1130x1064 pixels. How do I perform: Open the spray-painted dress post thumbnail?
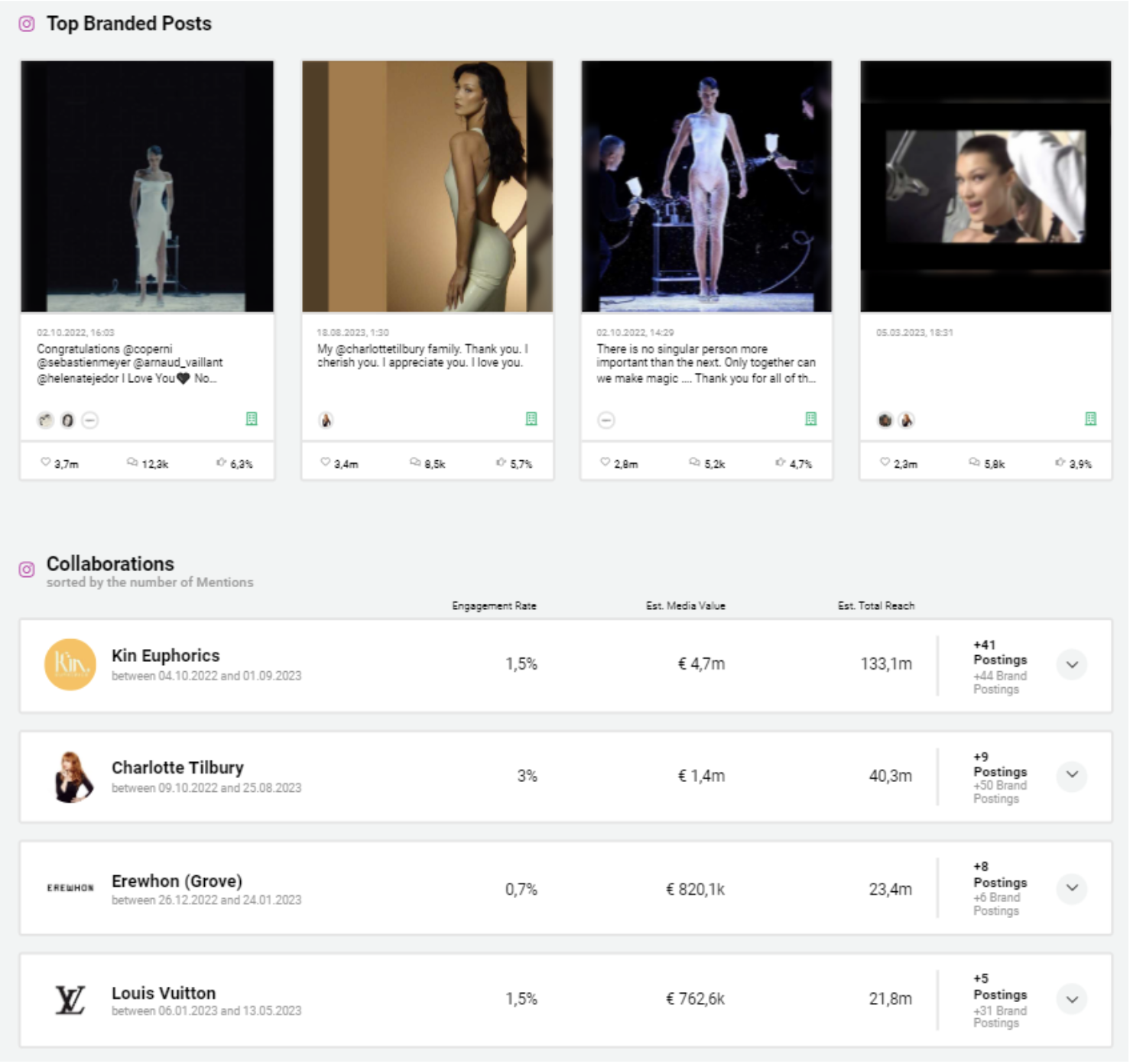point(704,186)
